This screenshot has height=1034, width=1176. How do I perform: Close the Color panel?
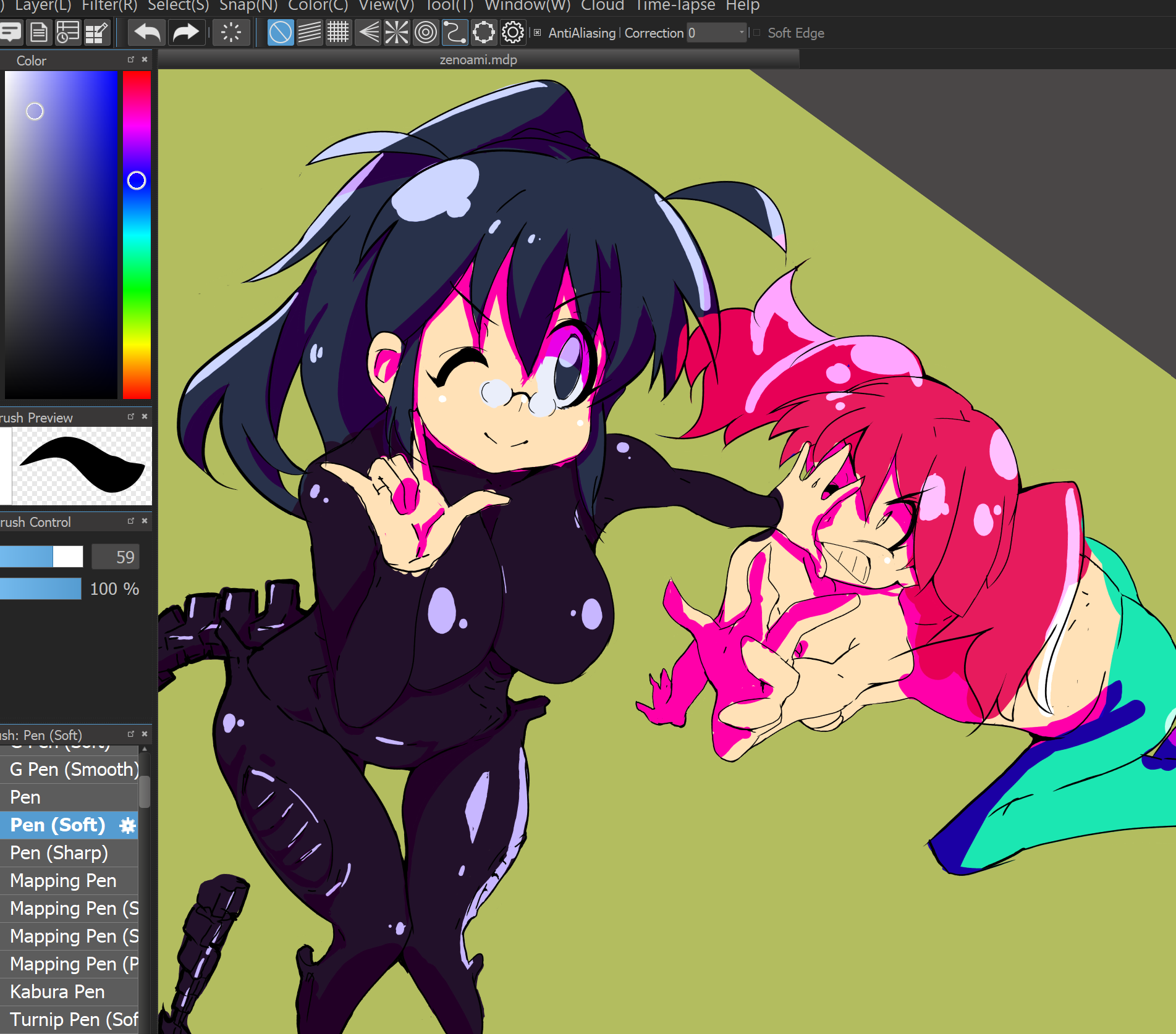coord(145,59)
